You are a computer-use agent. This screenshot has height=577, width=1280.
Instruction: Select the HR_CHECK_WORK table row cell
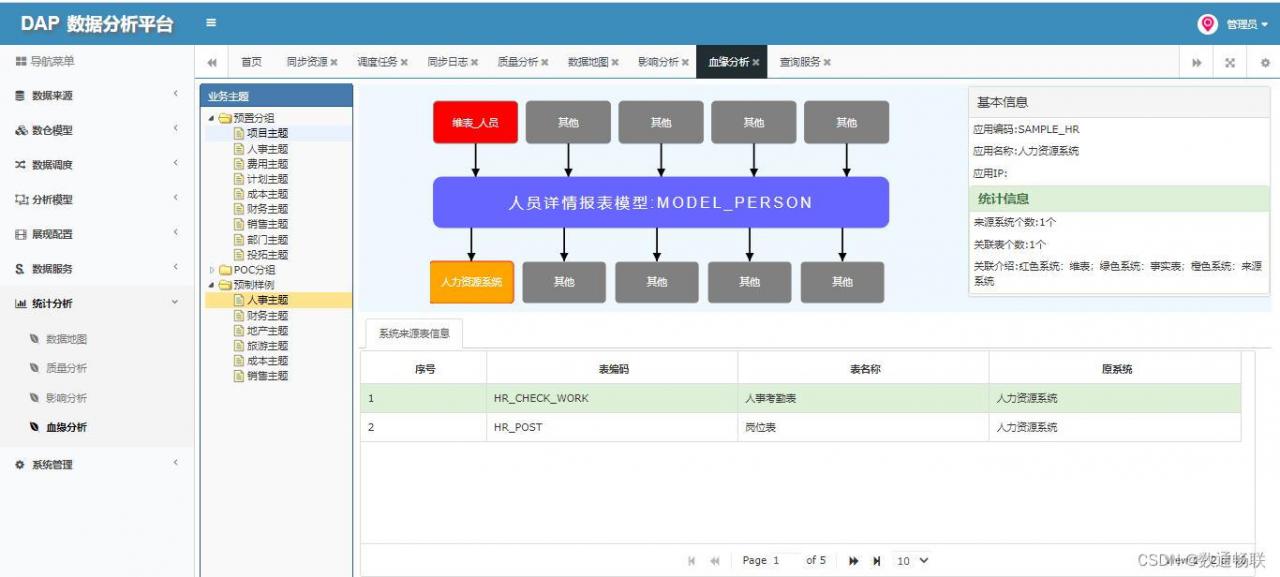tap(612, 398)
